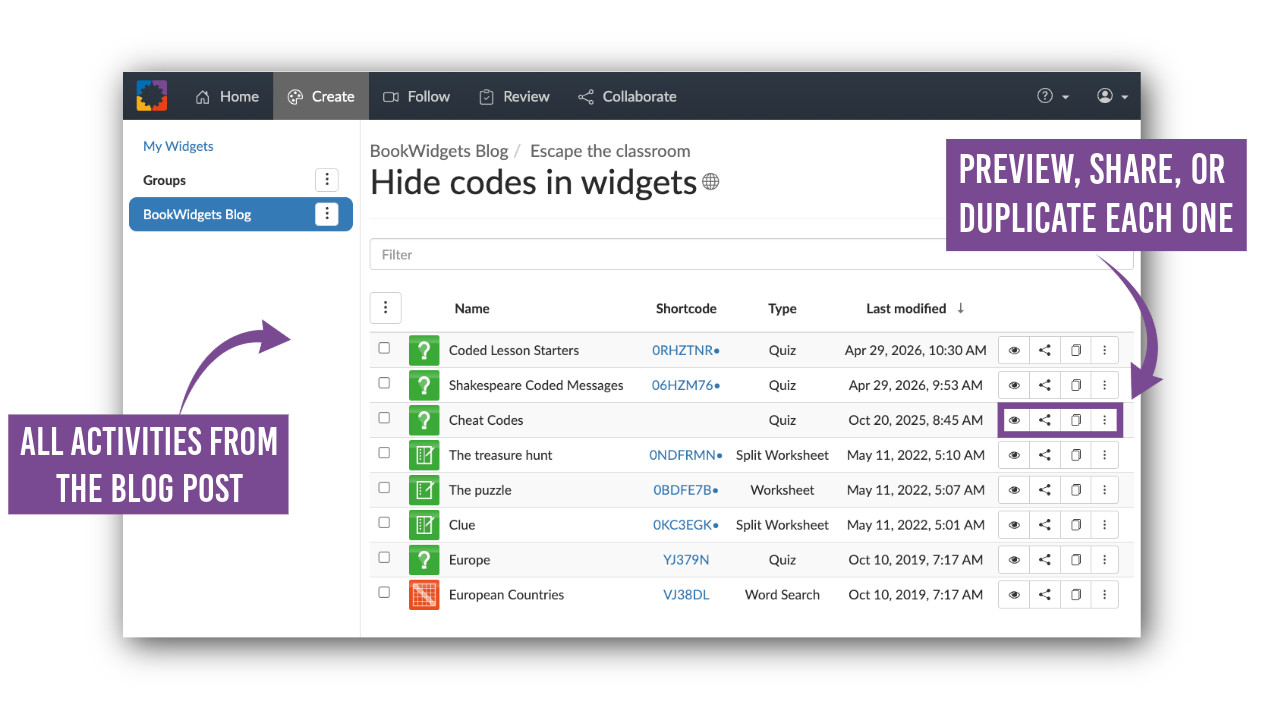
Task: Open the Groups options menu
Action: pyautogui.click(x=327, y=180)
